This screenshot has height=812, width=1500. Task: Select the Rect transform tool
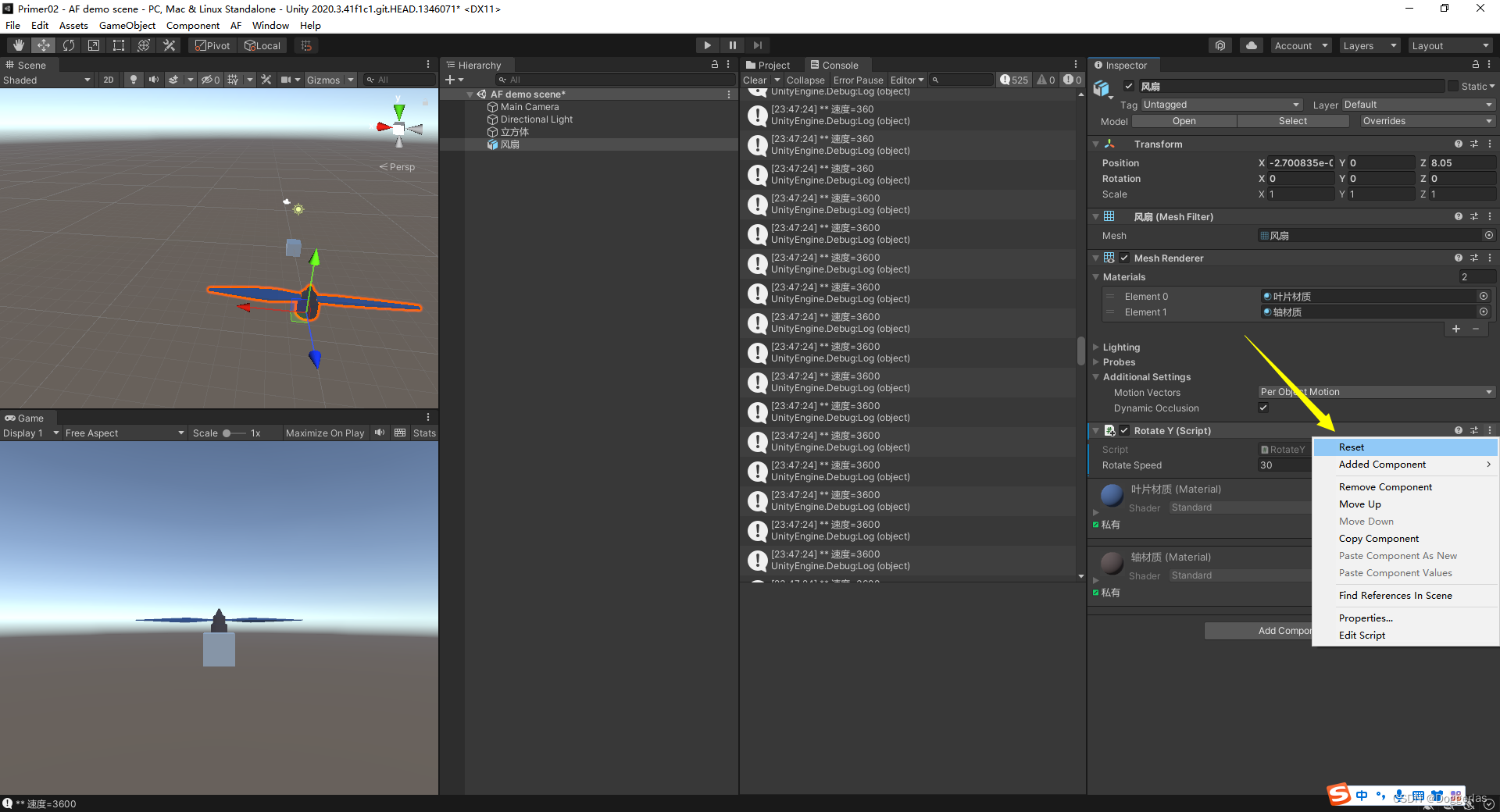coord(119,45)
